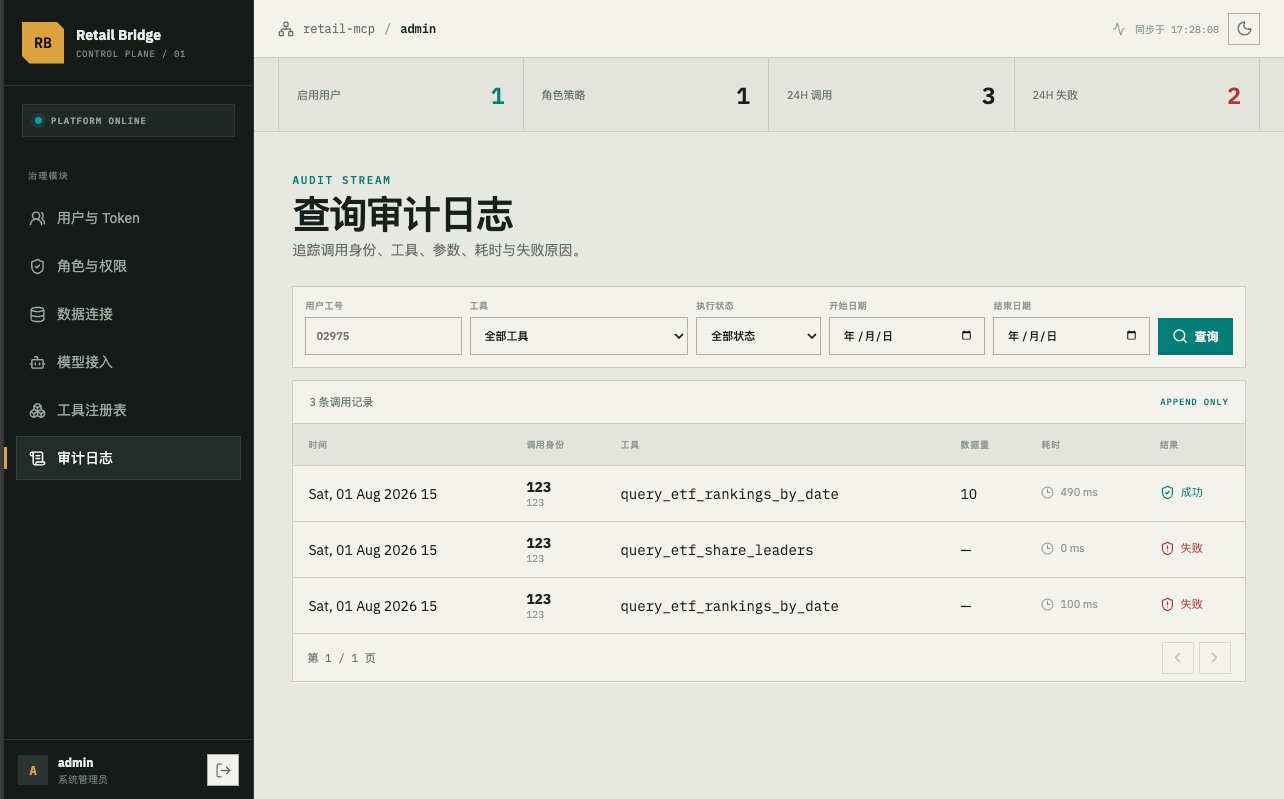Click the failure icon in the 100 ms row
The height and width of the screenshot is (799, 1284).
tap(1166, 605)
